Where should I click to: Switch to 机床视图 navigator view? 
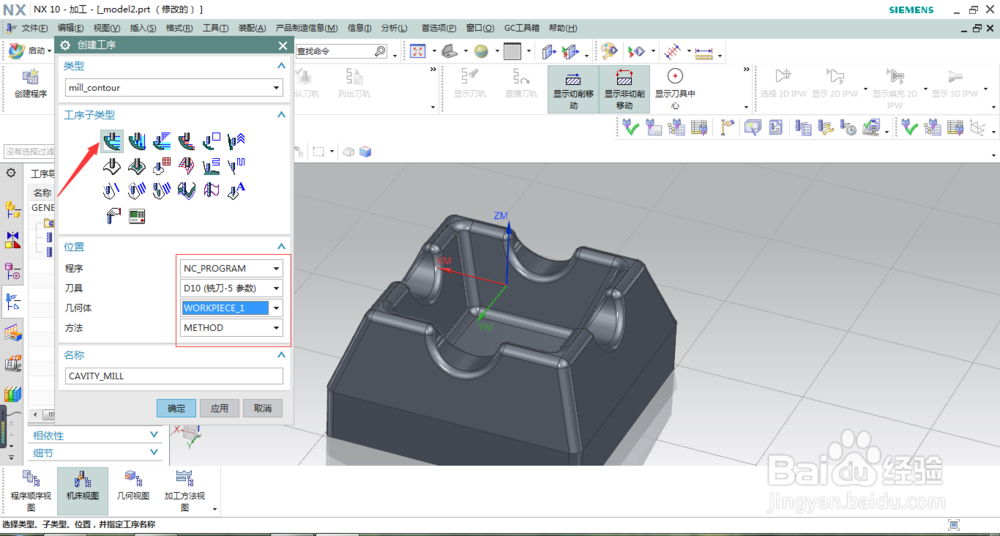[82, 491]
